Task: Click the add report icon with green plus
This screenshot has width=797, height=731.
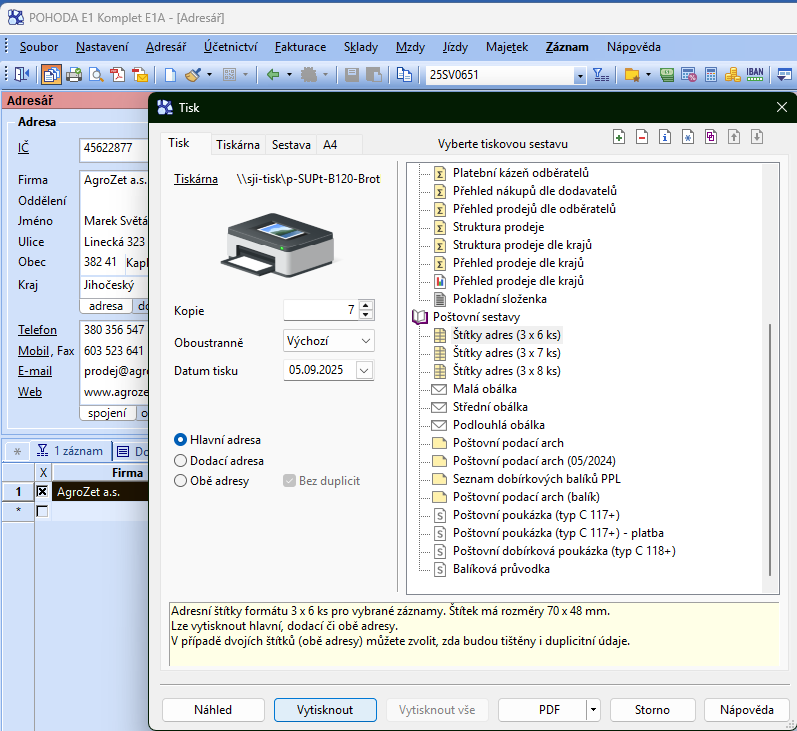Action: 619,137
